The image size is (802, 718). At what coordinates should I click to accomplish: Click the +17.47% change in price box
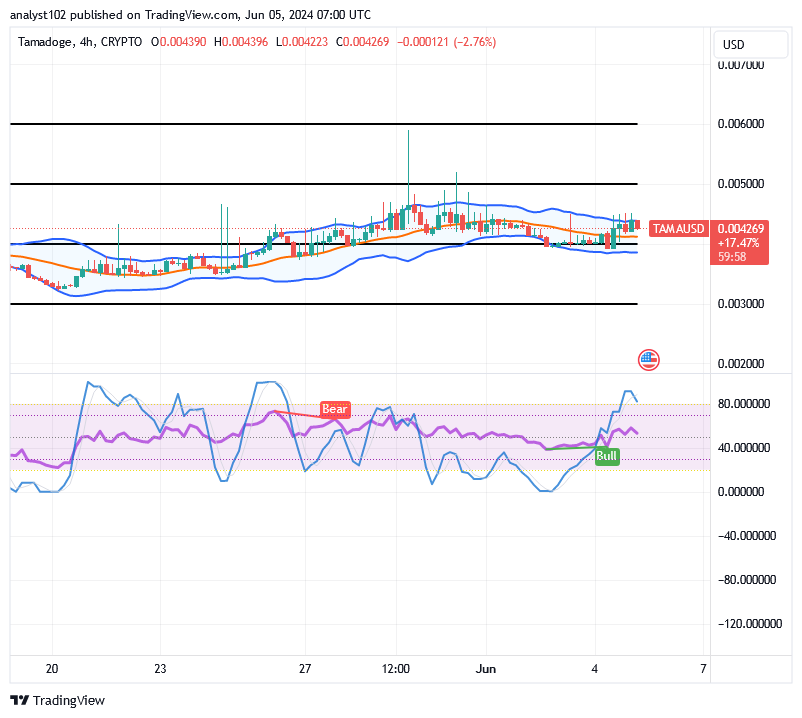click(x=739, y=243)
